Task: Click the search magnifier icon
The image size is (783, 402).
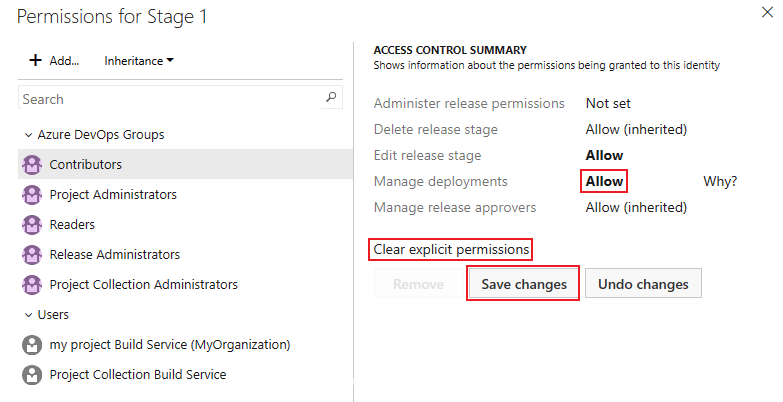Action: (332, 98)
